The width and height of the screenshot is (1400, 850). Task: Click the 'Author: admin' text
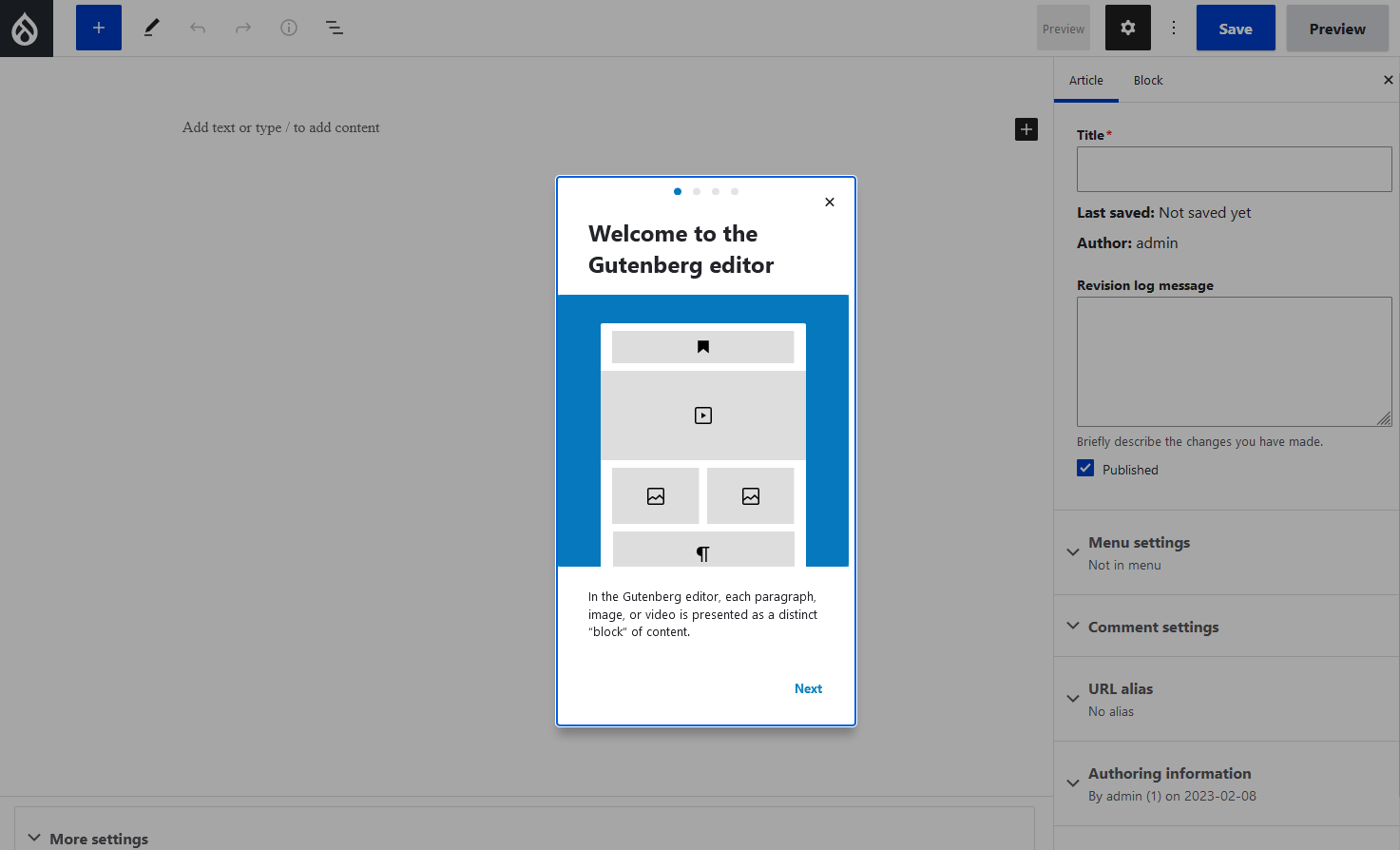point(1127,243)
